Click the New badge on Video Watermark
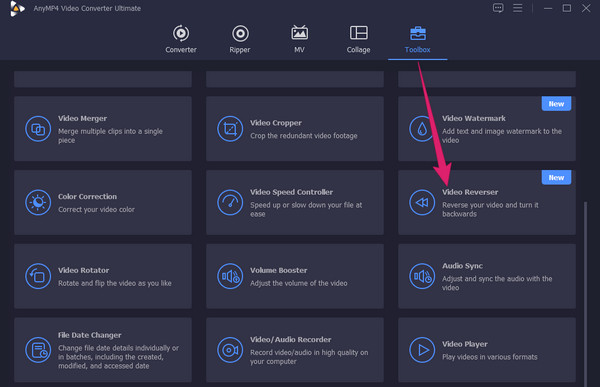Image resolution: width=600 pixels, height=387 pixels. (x=556, y=104)
